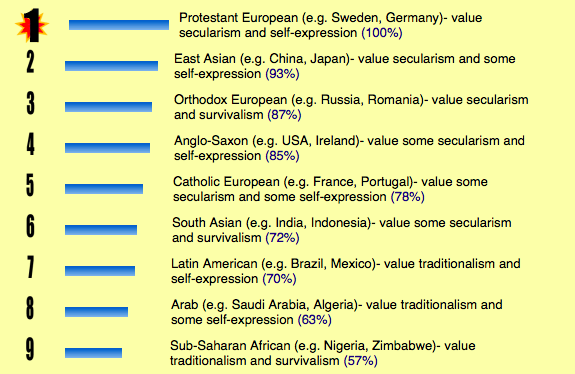Click the East Asian blue bar

[x=111, y=66]
